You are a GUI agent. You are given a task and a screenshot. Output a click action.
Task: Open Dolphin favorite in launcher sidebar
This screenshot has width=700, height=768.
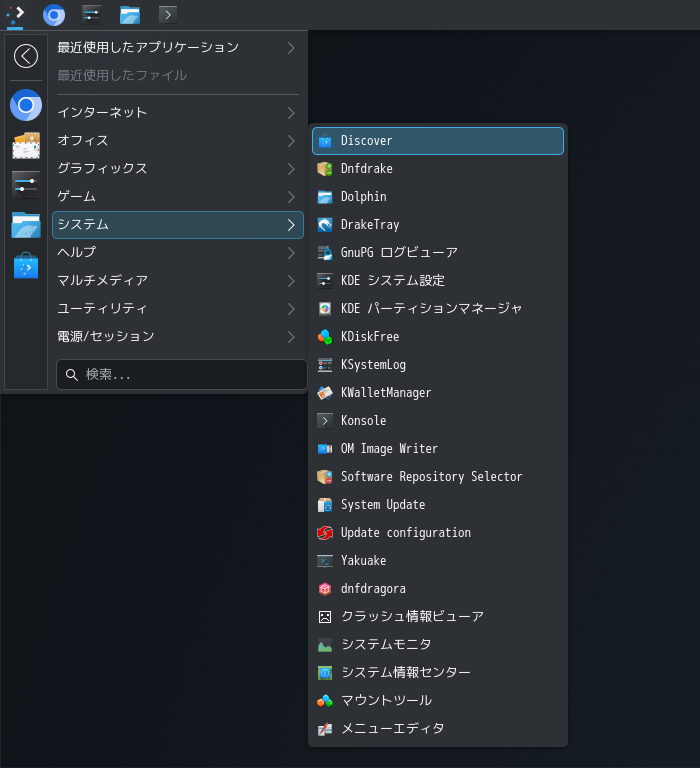coord(26,225)
